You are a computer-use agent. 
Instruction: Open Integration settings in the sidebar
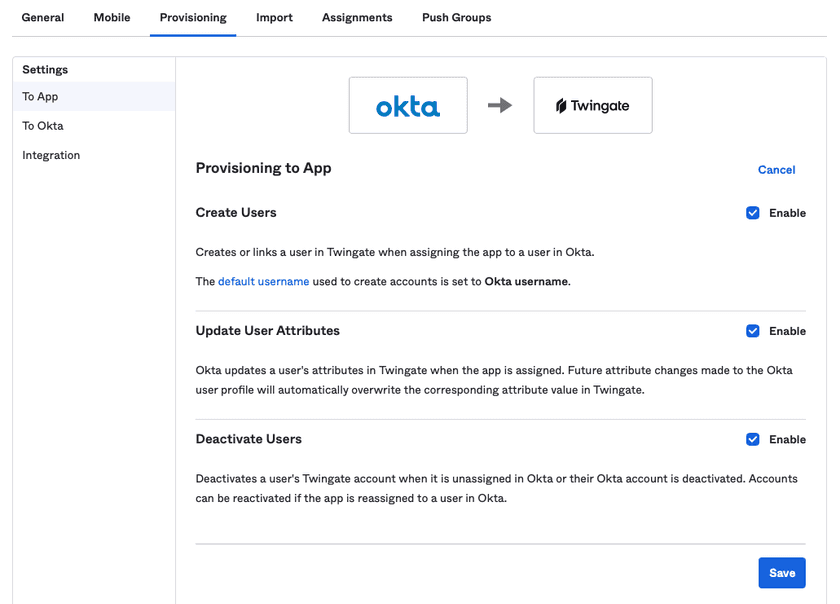[51, 155]
